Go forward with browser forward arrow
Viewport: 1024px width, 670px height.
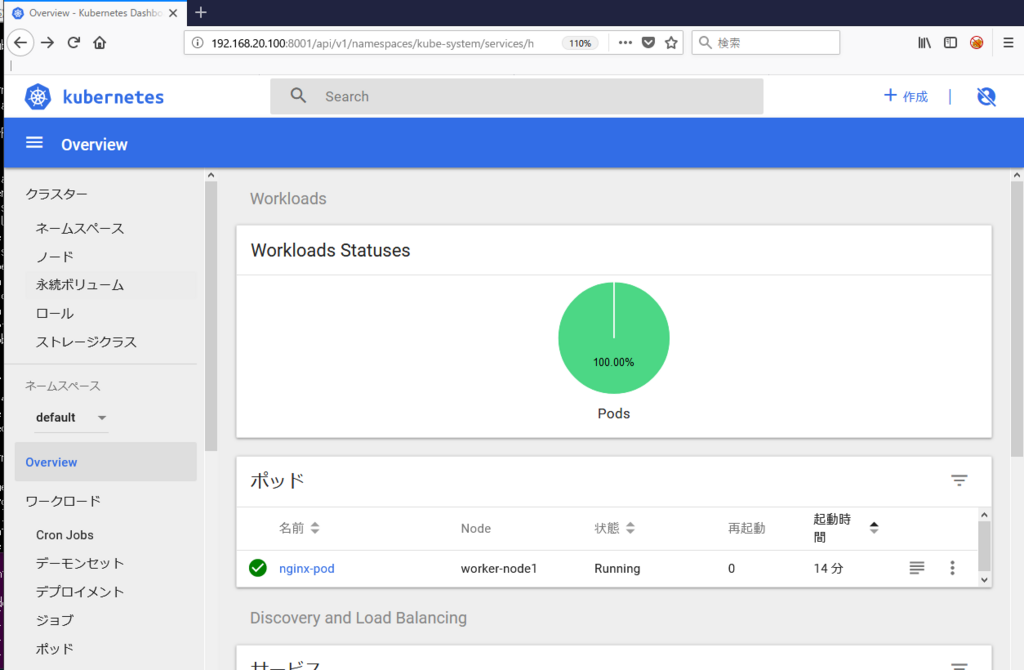48,42
